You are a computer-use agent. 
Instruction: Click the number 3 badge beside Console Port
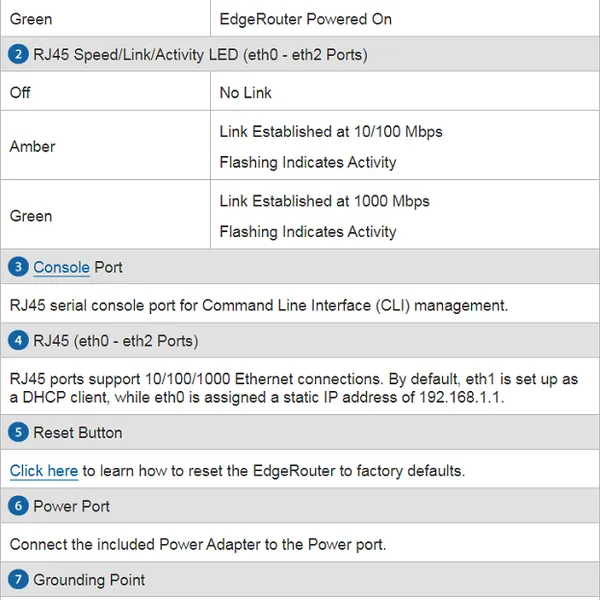19,268
